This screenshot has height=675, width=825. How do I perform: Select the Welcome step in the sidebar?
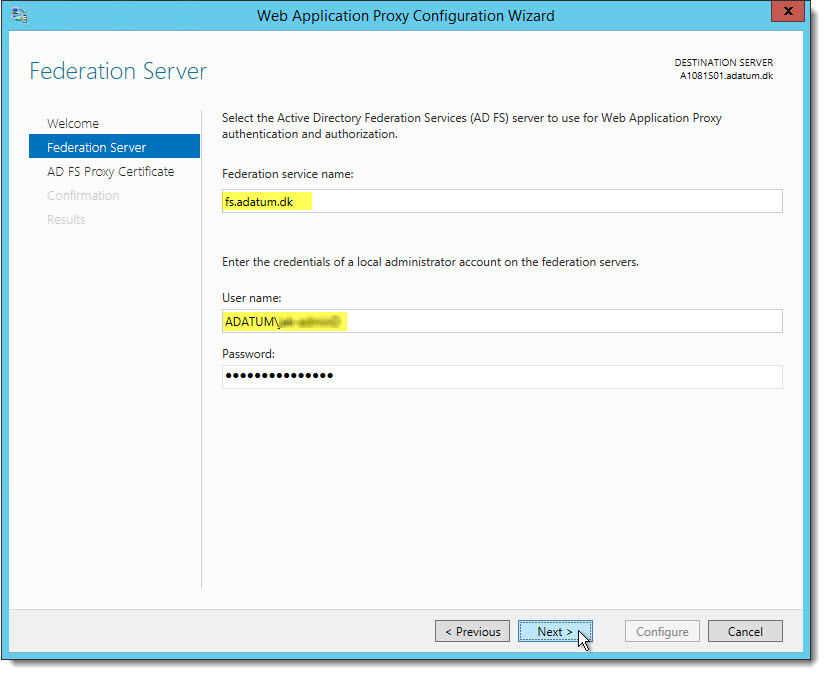(73, 124)
